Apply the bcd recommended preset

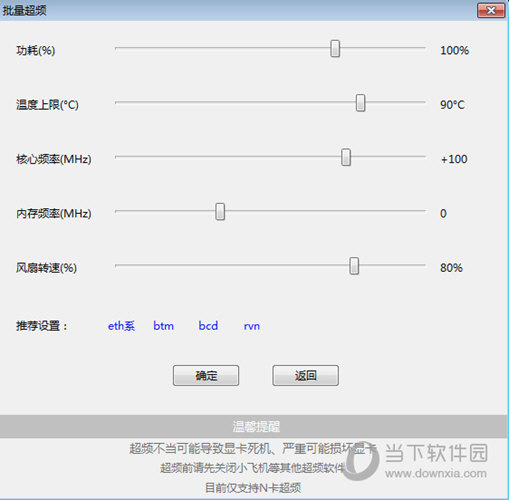pyautogui.click(x=208, y=326)
